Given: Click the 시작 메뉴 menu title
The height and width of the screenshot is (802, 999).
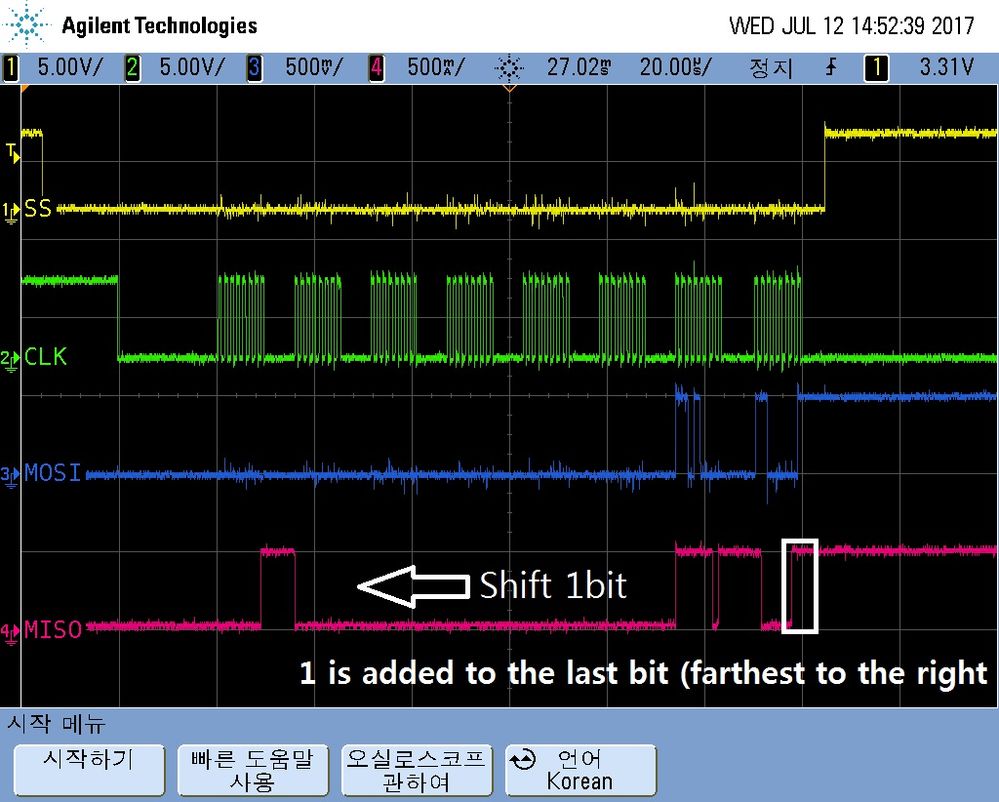Looking at the screenshot, I should tap(55, 723).
